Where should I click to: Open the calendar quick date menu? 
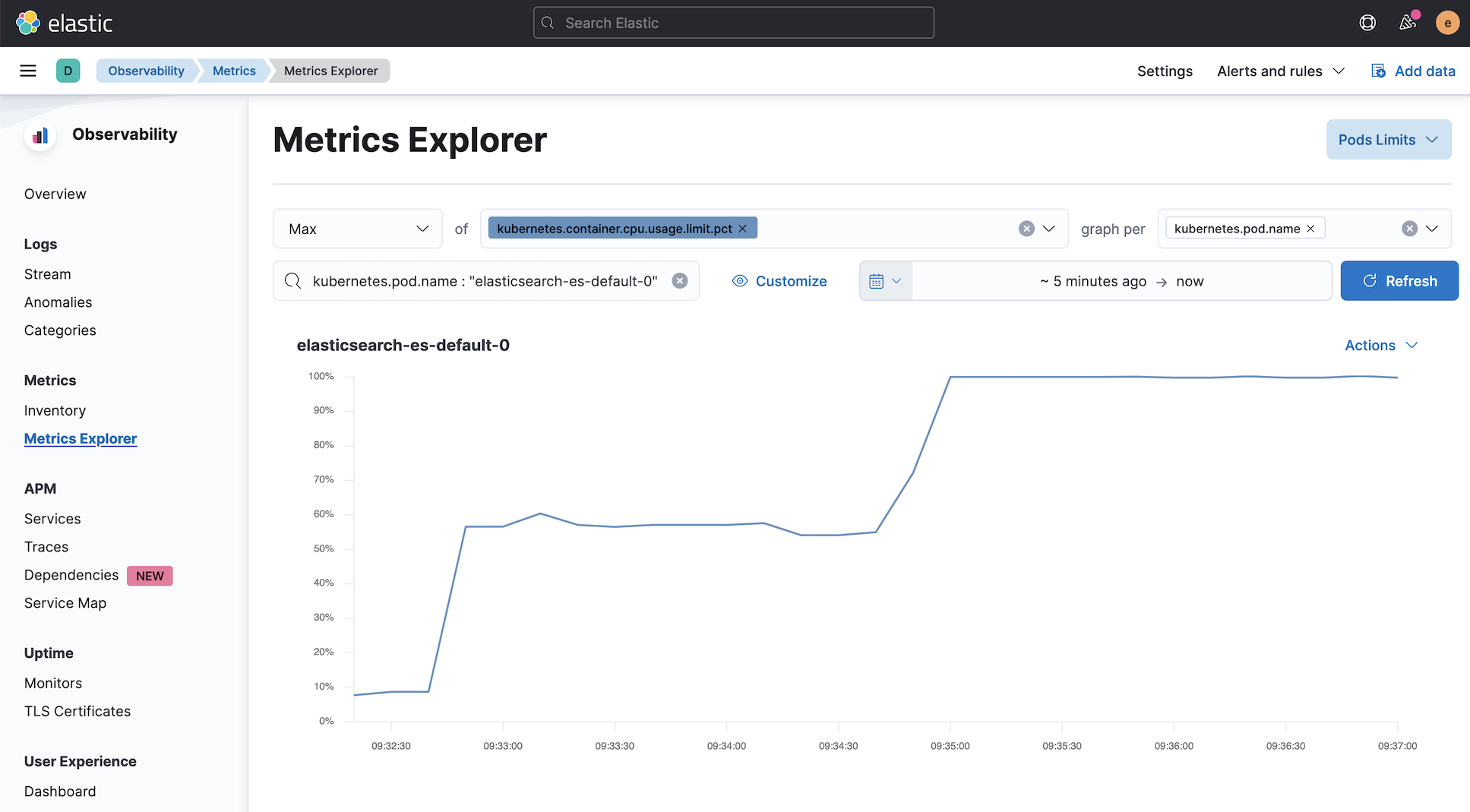(x=885, y=281)
